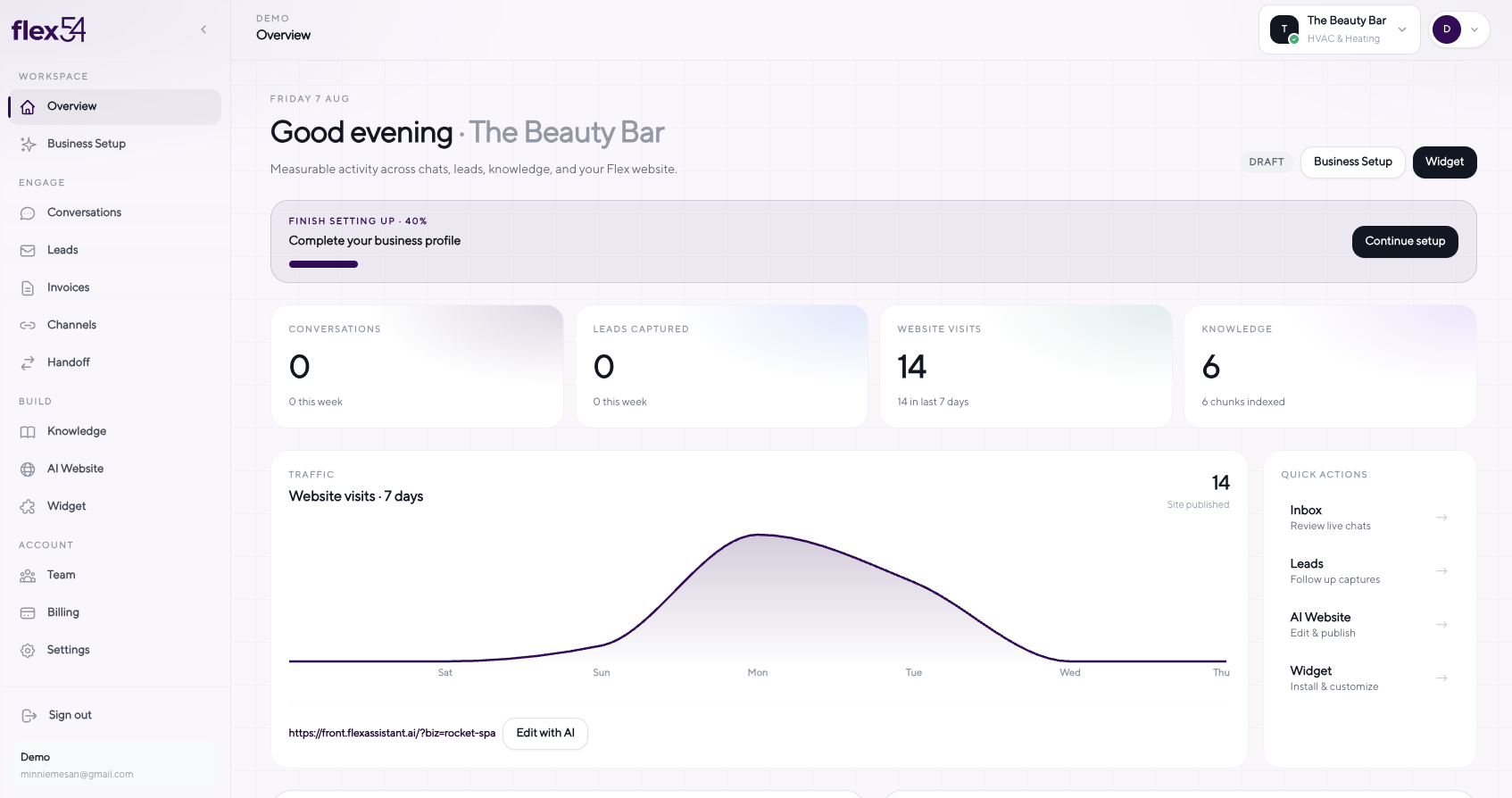Open the Knowledge book icon
Screen dimensions: 1512x798
pos(28,432)
